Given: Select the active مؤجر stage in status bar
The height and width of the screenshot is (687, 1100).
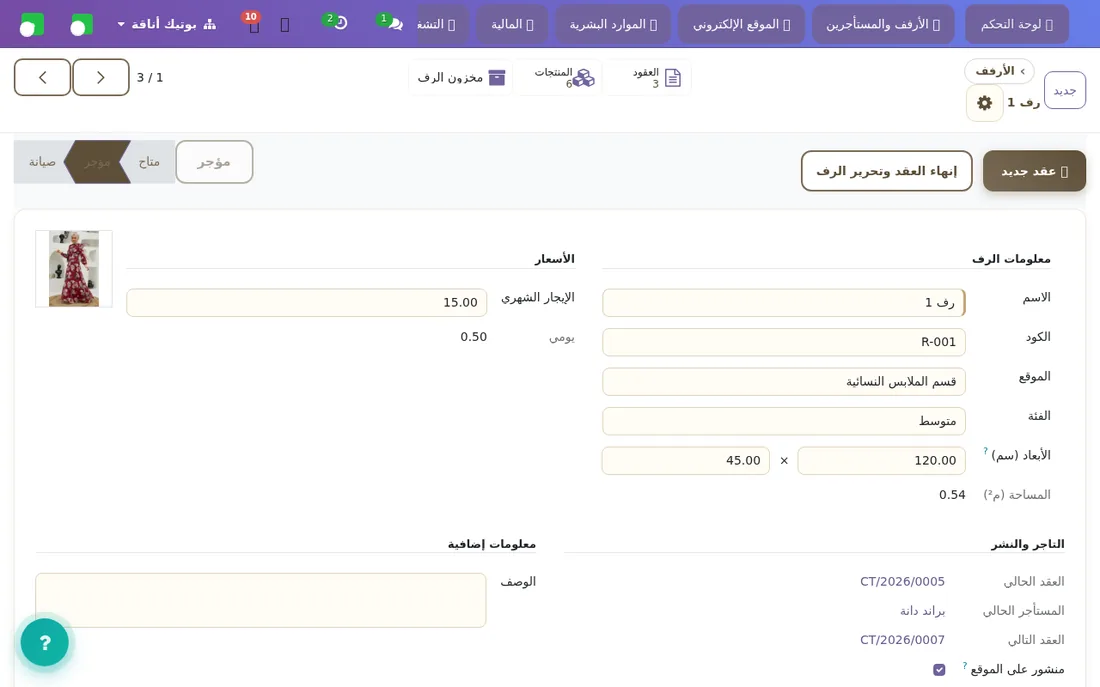Looking at the screenshot, I should click(97, 162).
